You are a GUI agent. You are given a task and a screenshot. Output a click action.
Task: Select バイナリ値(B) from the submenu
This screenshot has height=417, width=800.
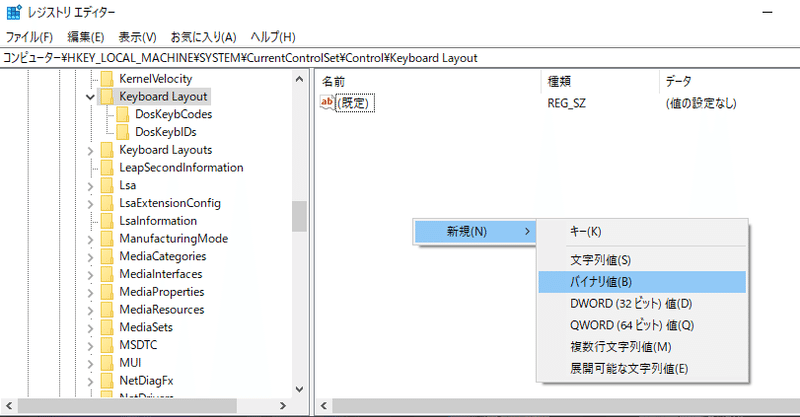[x=642, y=282]
